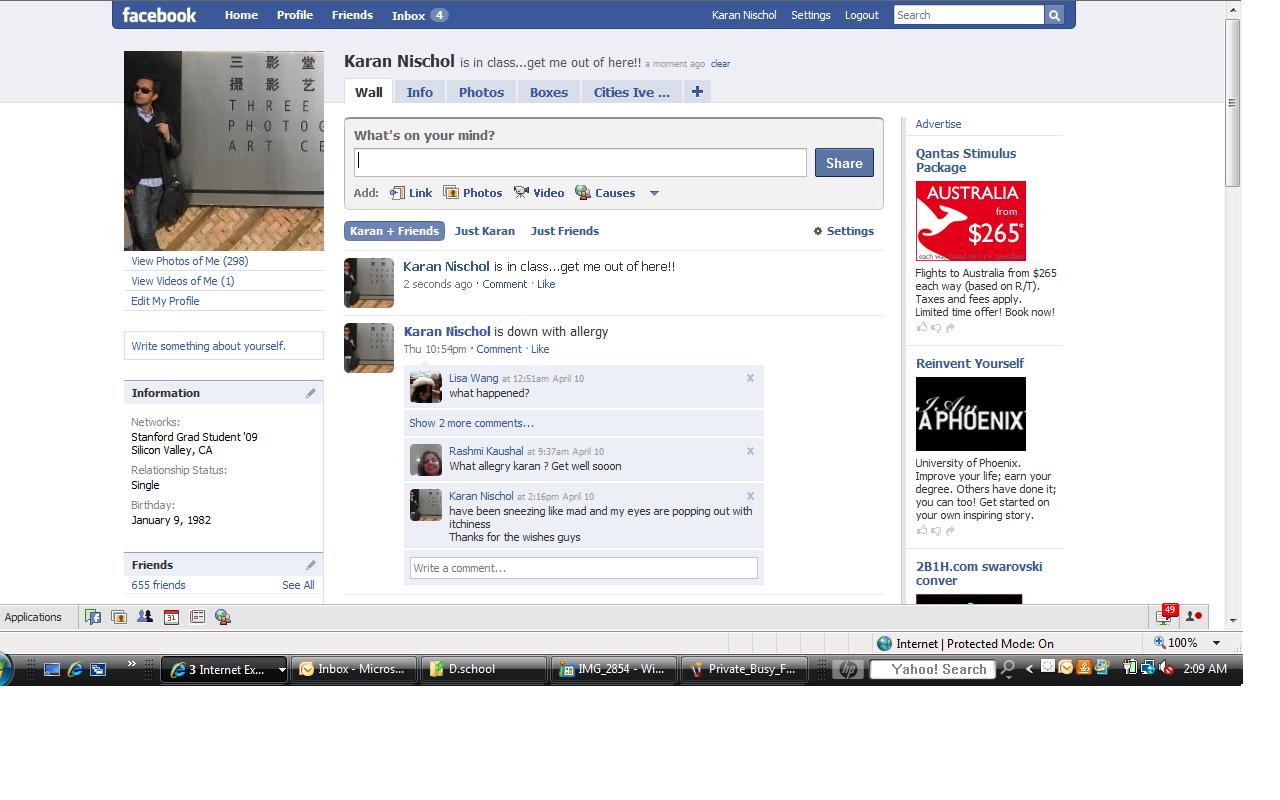
Task: Expand more attachment options arrow after Causes
Action: point(654,193)
